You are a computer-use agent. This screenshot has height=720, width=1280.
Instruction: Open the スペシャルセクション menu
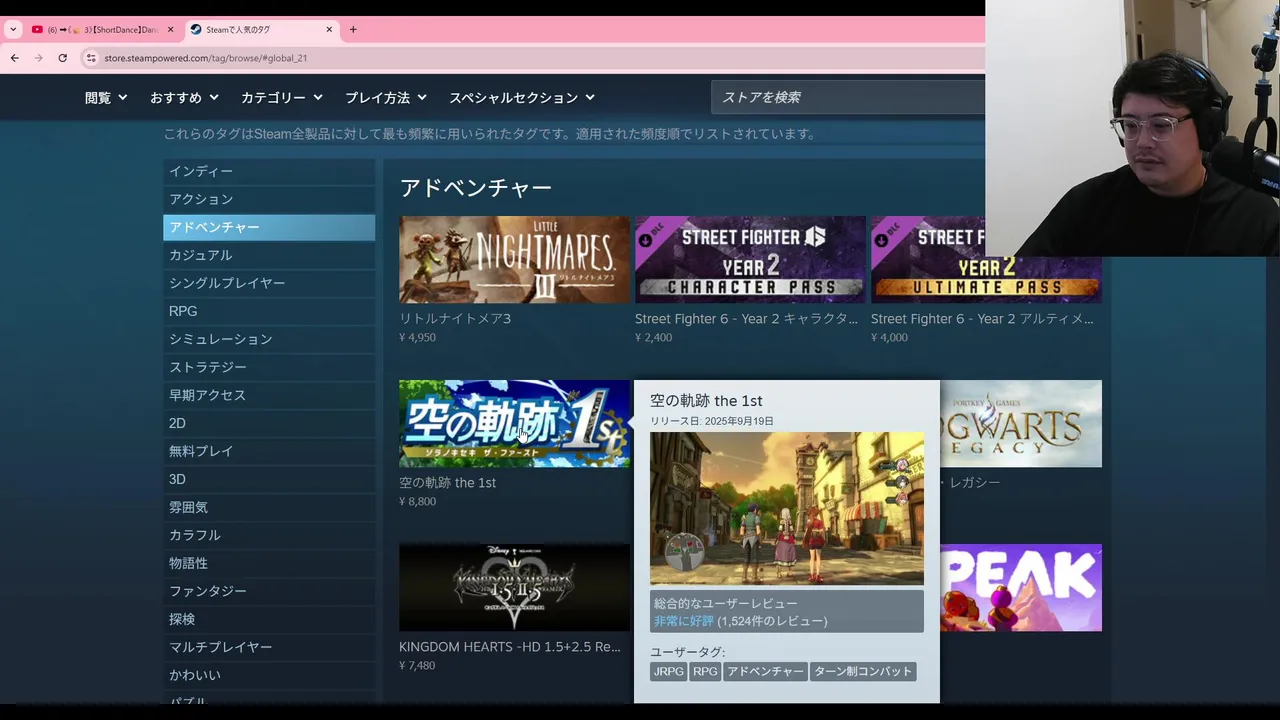(x=522, y=98)
